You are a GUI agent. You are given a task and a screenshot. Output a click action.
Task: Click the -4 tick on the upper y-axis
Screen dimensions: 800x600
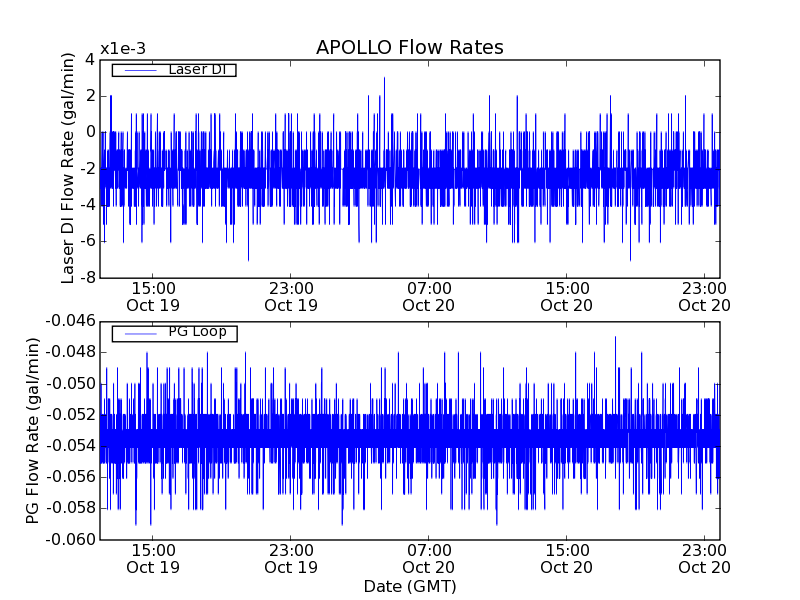click(86, 205)
